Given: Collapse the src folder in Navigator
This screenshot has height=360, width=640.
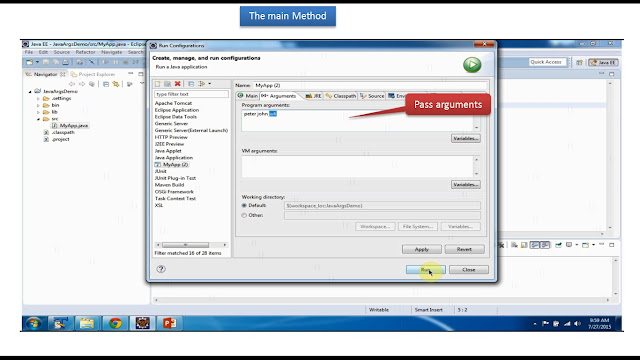Looking at the screenshot, I should click(x=38, y=119).
